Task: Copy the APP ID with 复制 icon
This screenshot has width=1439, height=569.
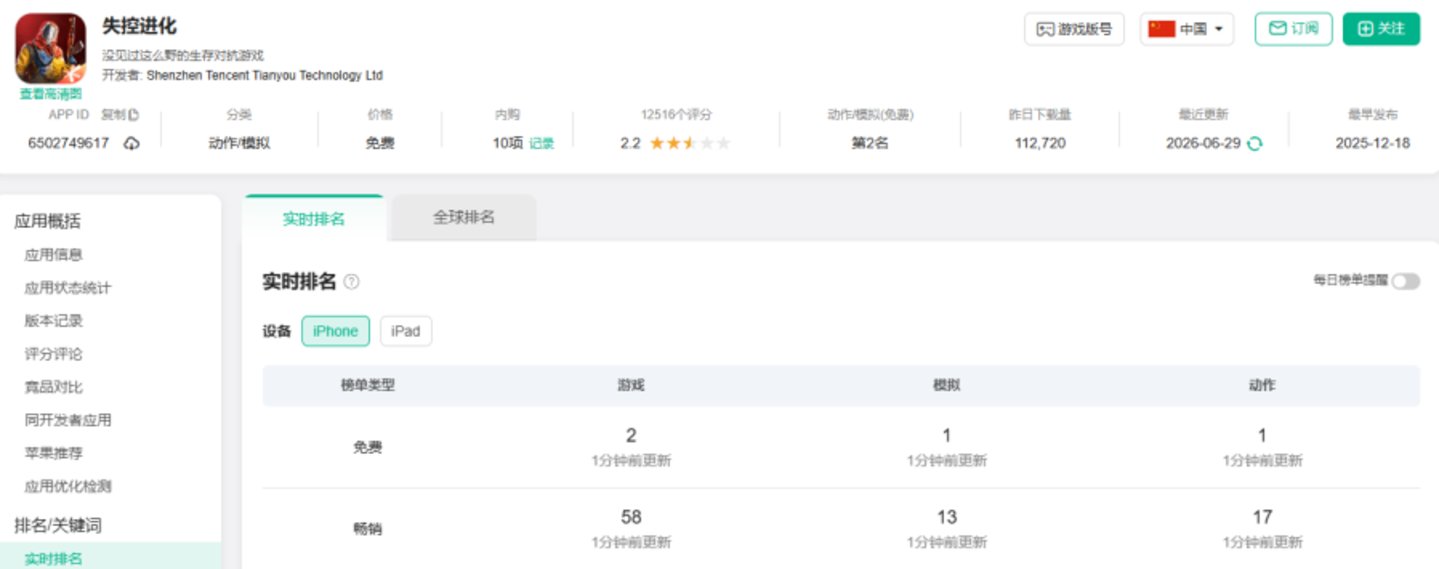Action: point(120,115)
